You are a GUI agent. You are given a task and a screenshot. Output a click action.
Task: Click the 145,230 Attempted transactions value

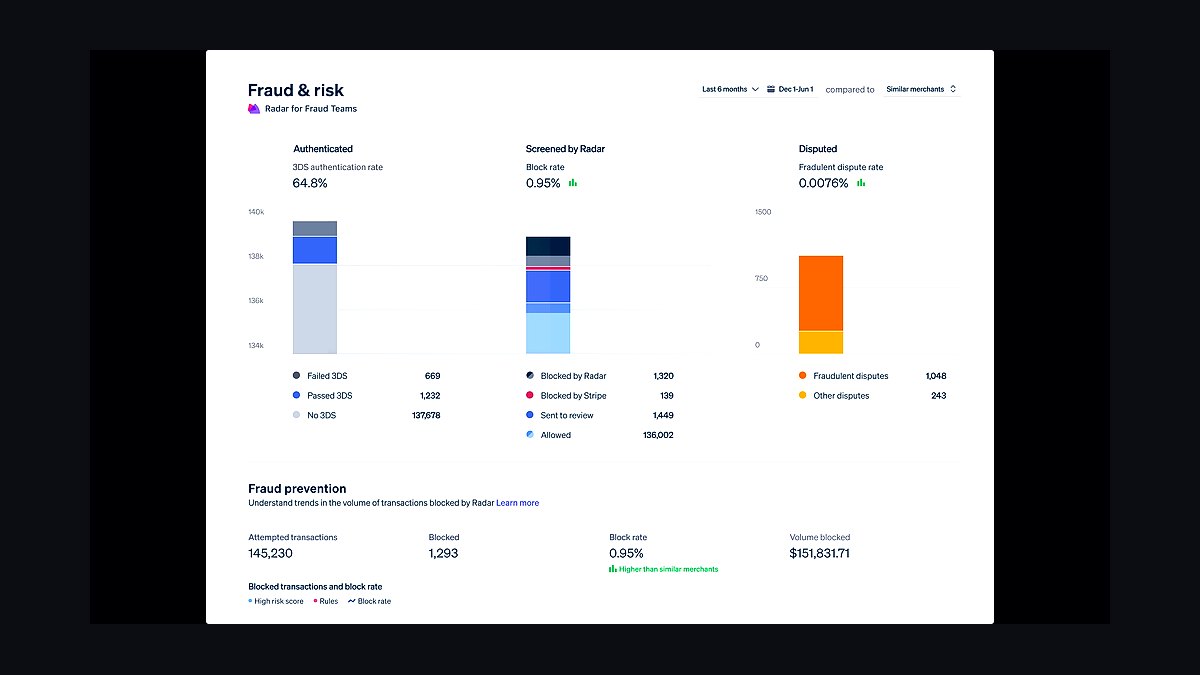point(270,553)
